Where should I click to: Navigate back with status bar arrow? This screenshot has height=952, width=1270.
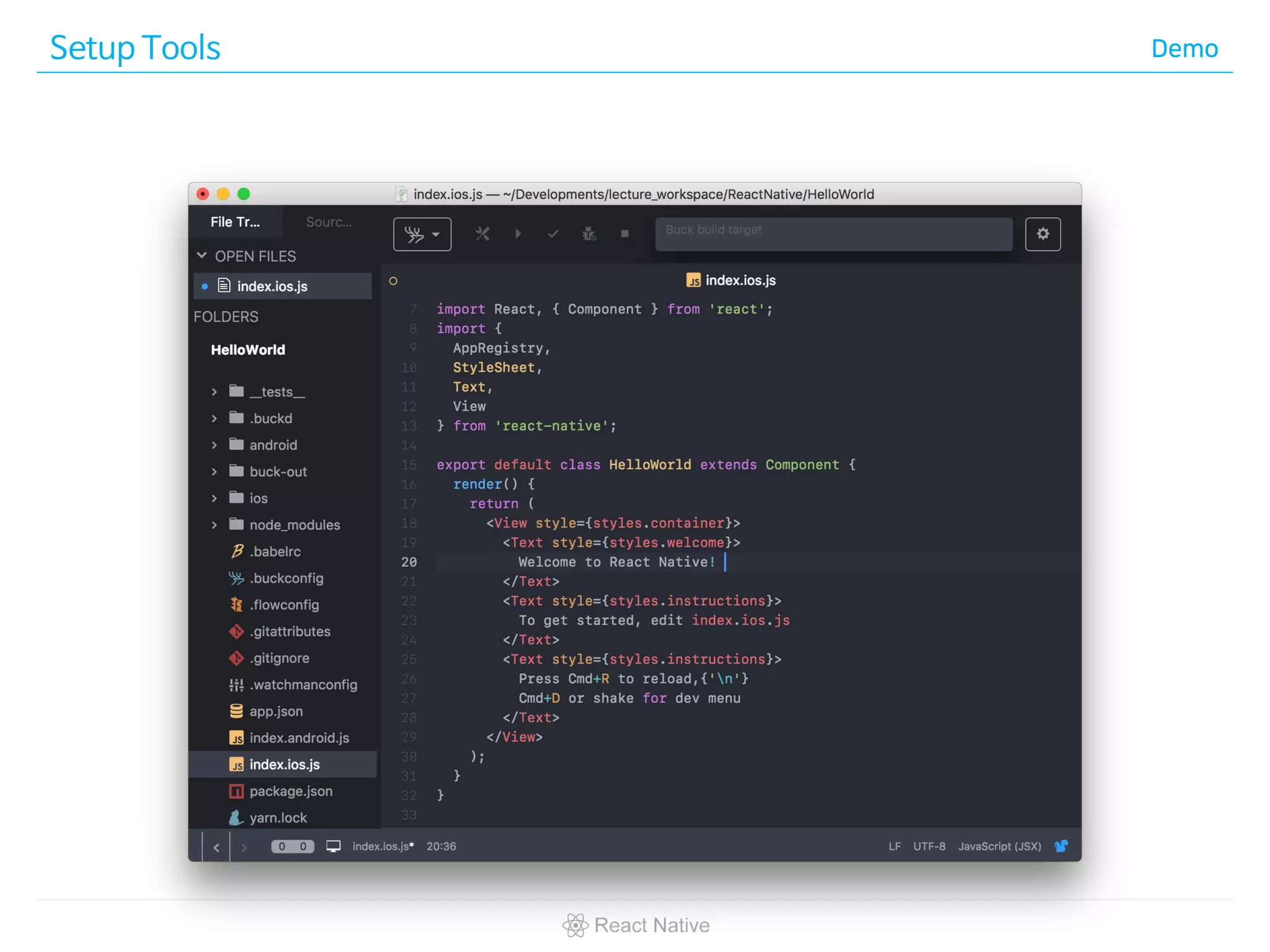pyautogui.click(x=216, y=847)
